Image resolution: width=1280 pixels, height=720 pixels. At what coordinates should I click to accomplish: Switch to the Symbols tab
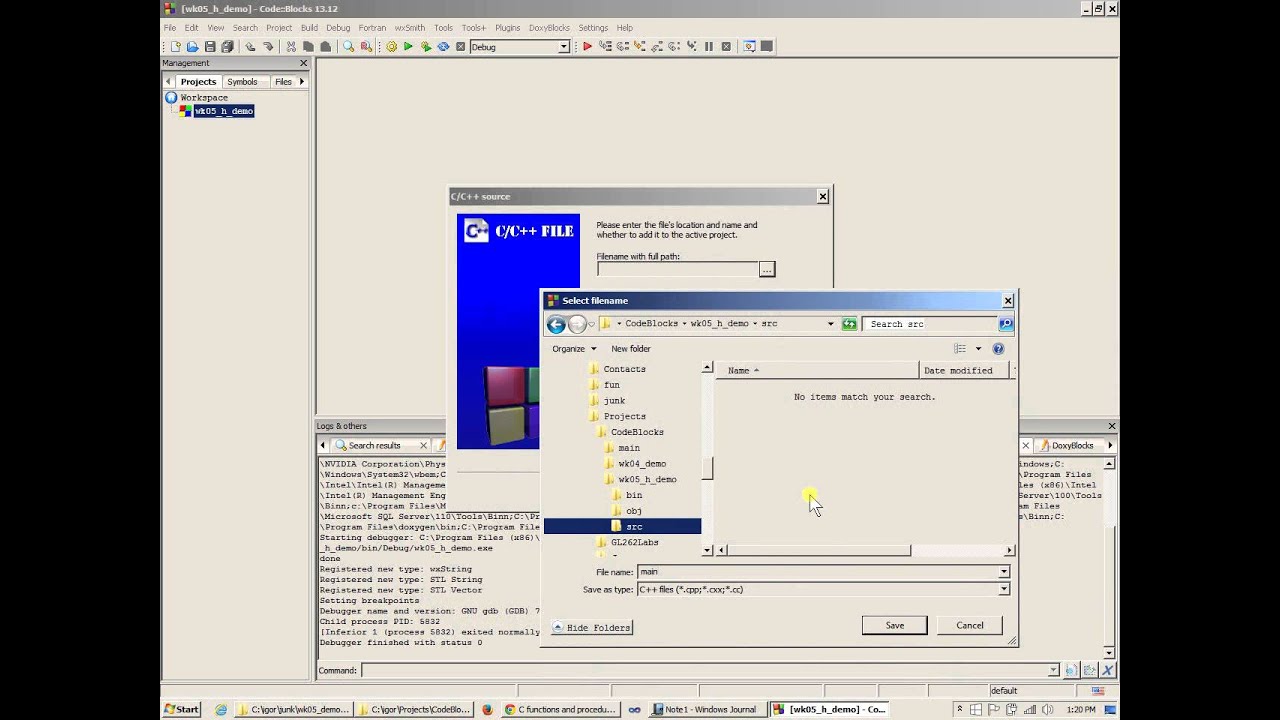click(x=242, y=82)
